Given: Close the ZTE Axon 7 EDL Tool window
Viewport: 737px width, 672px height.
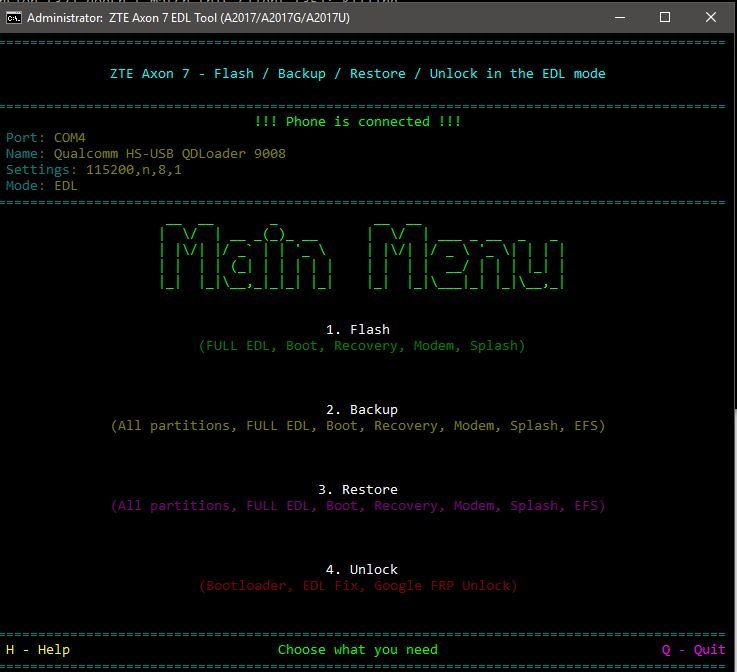Looking at the screenshot, I should (x=711, y=17).
